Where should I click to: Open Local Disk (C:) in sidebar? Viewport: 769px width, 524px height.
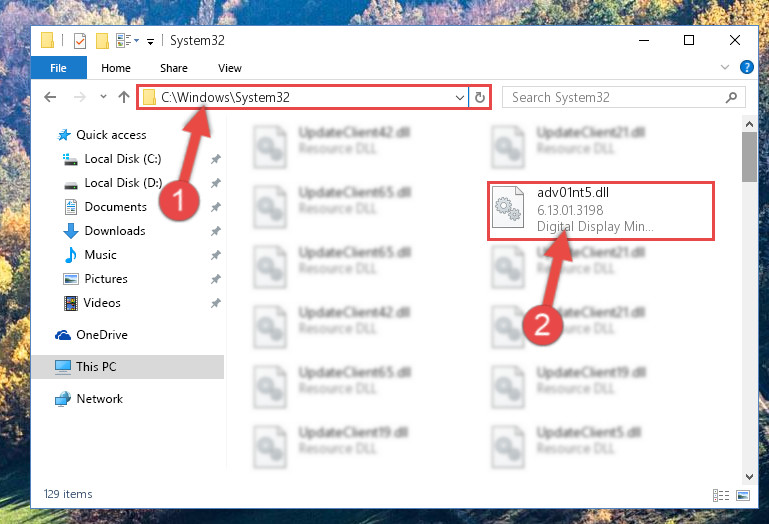coord(123,159)
